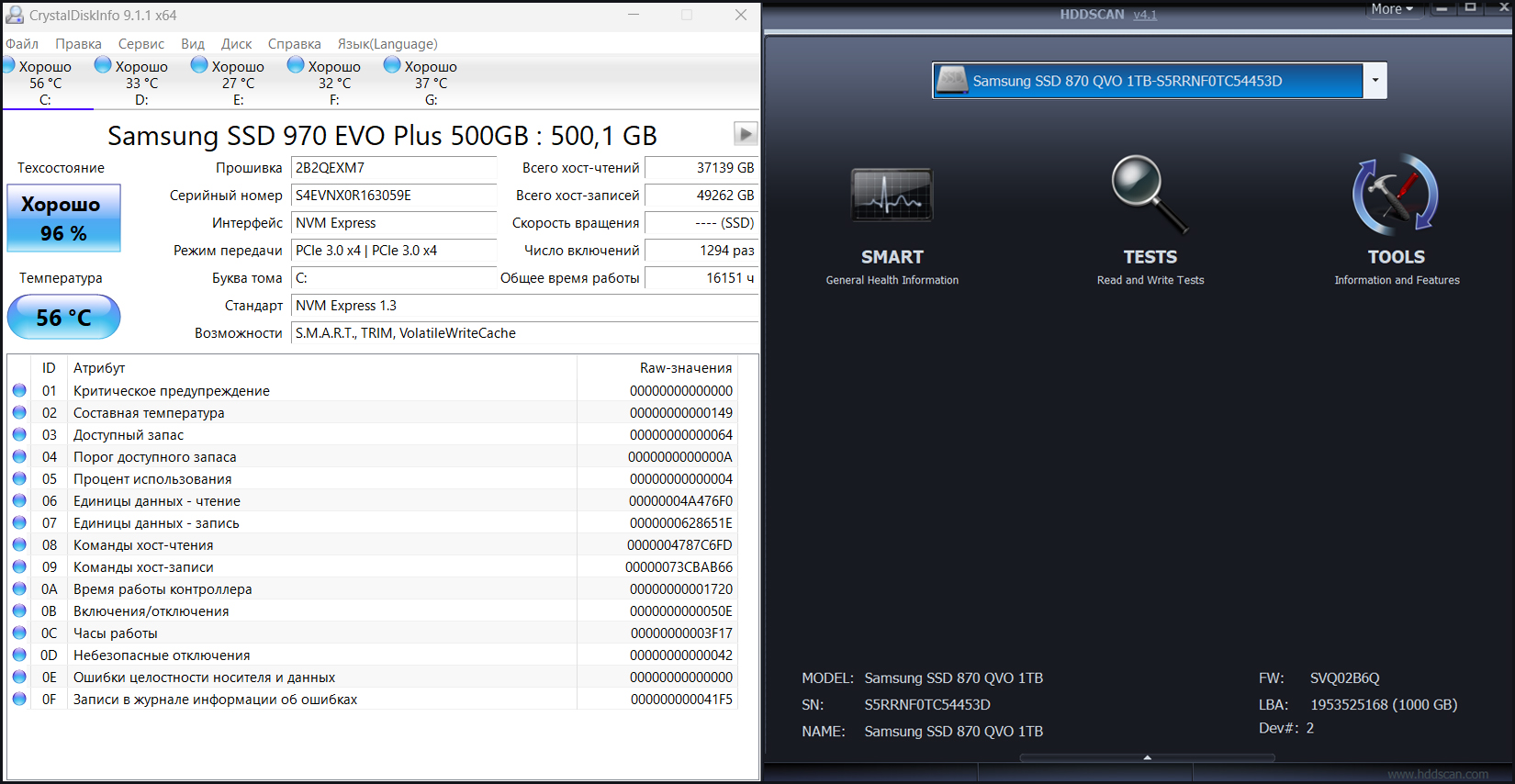The image size is (1515, 784).
Task: Select drive C: with 56 °C status
Action: coord(44,82)
